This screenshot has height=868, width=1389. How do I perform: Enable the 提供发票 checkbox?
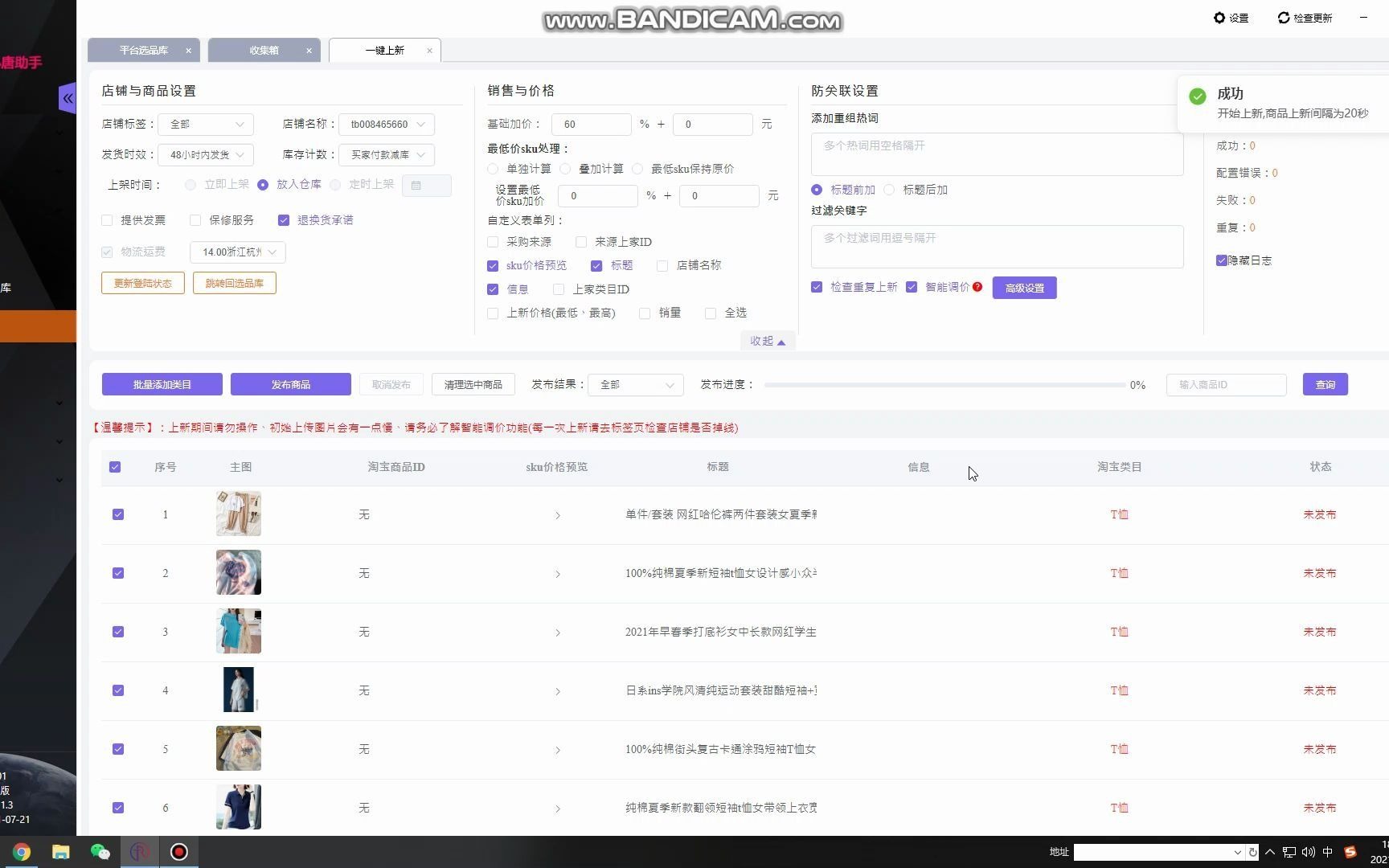pyautogui.click(x=107, y=219)
